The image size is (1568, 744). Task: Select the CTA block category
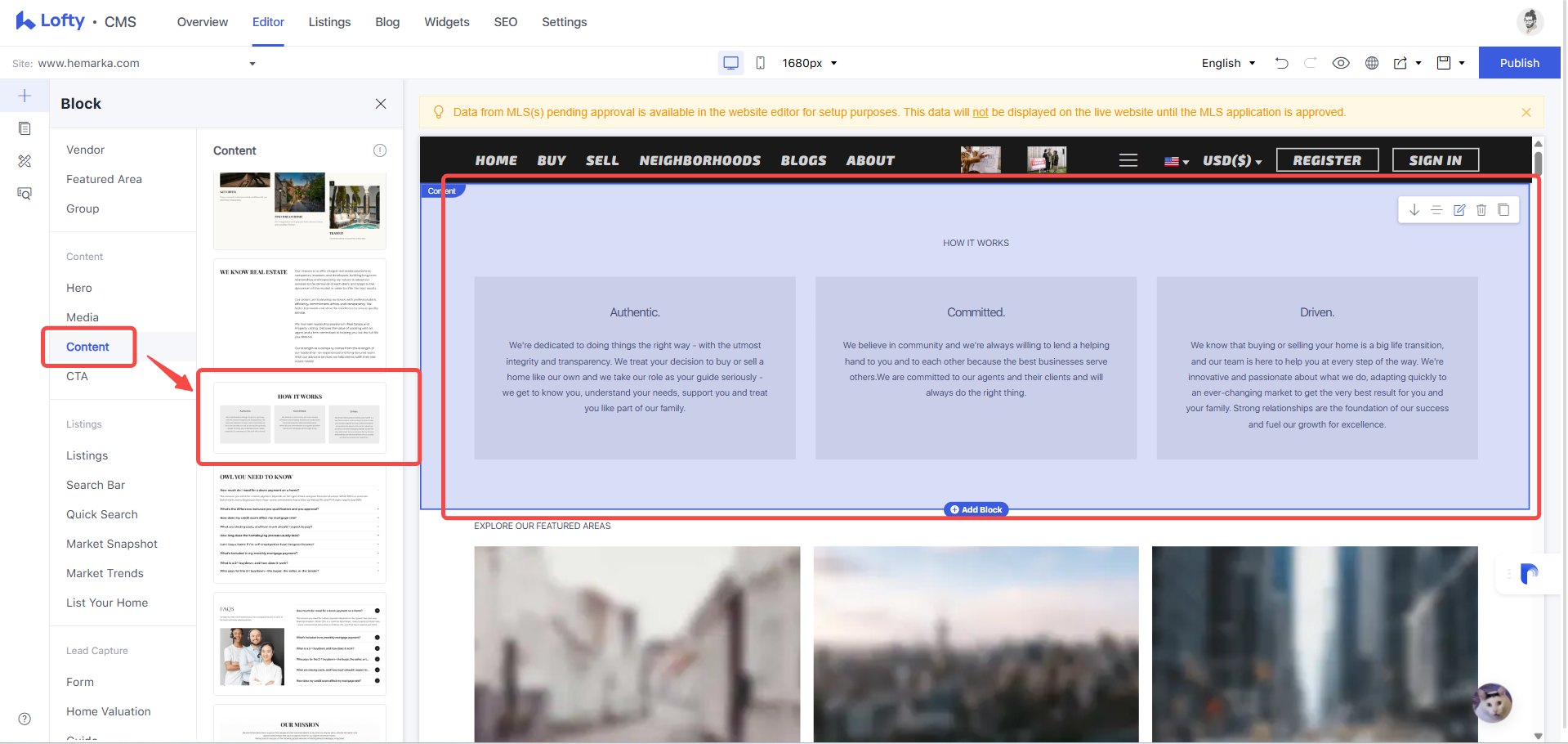pos(77,376)
